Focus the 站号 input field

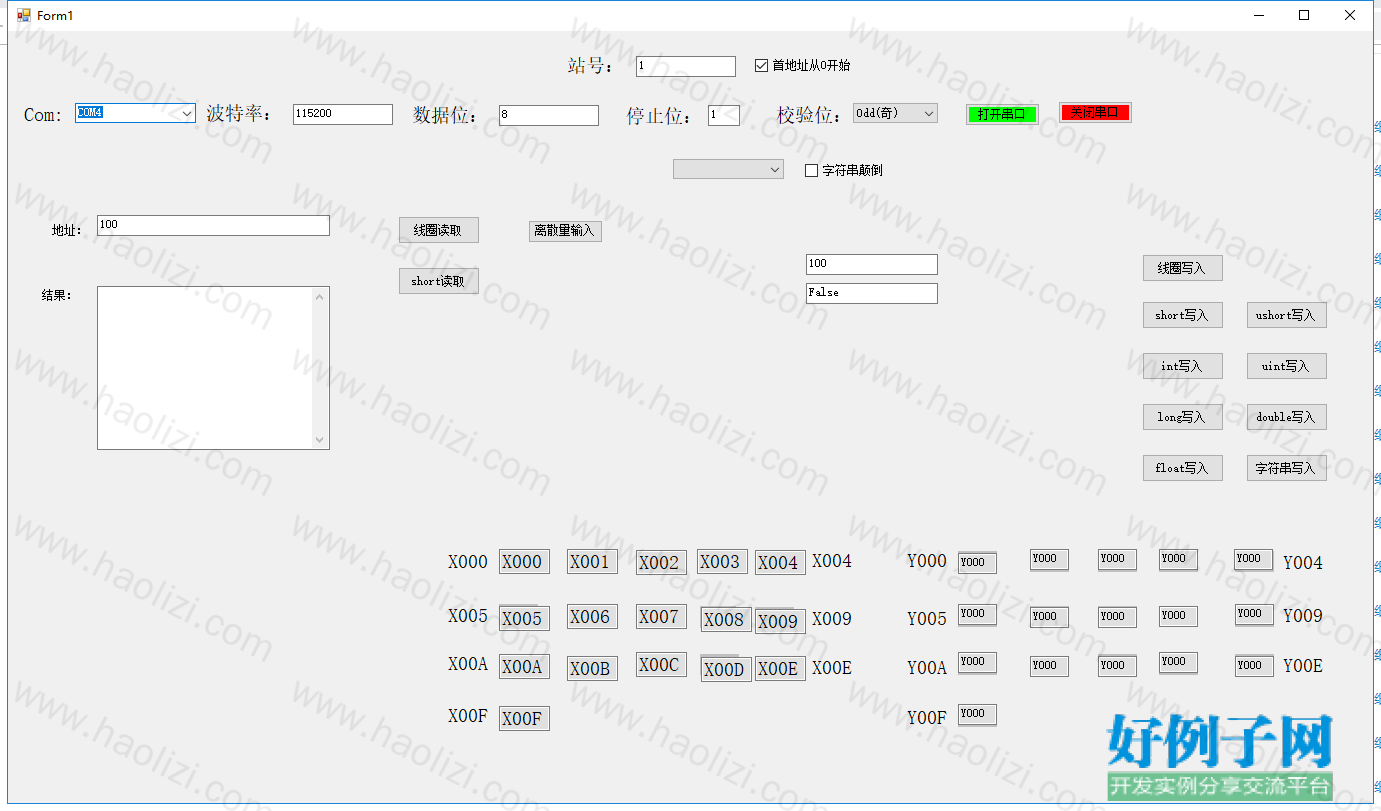coord(686,66)
